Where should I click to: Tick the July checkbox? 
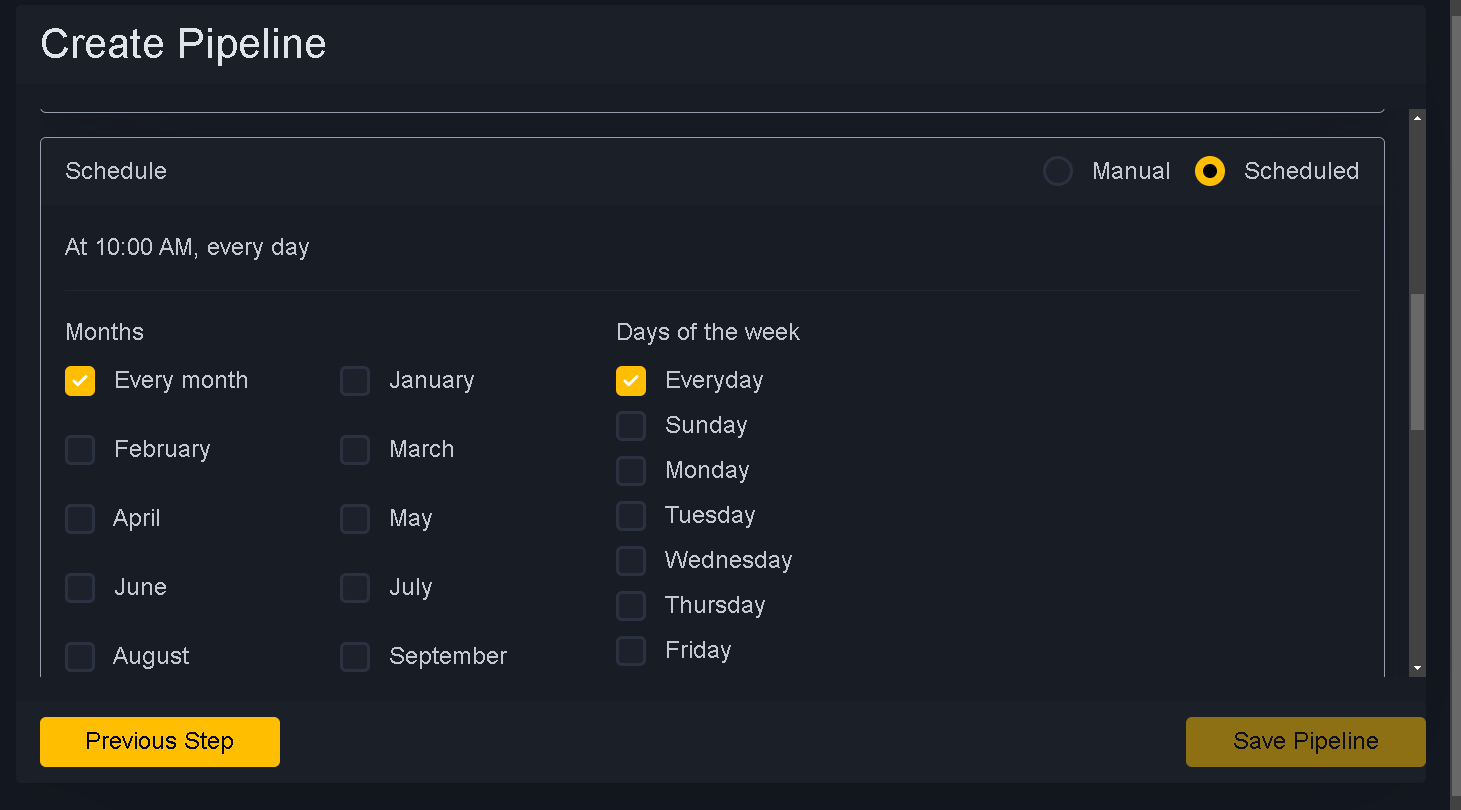click(x=355, y=588)
